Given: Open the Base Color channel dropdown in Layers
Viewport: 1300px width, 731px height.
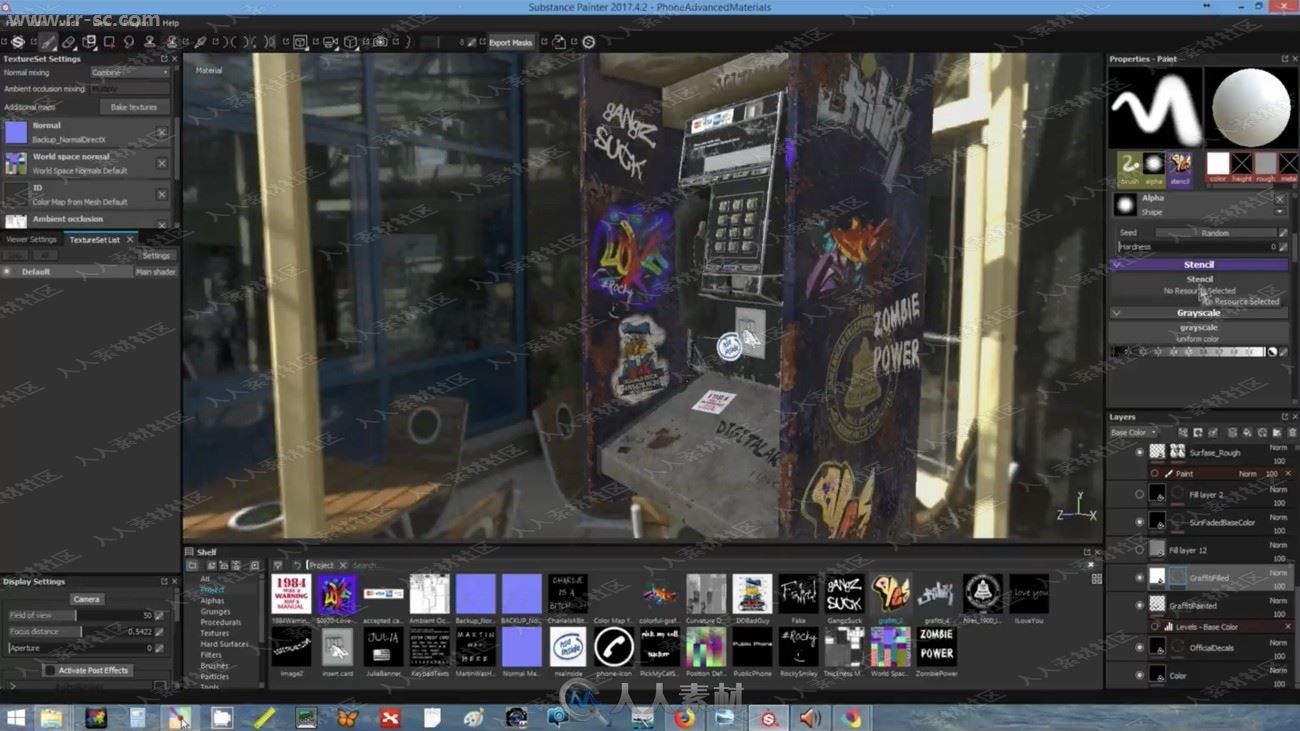Looking at the screenshot, I should (1133, 432).
